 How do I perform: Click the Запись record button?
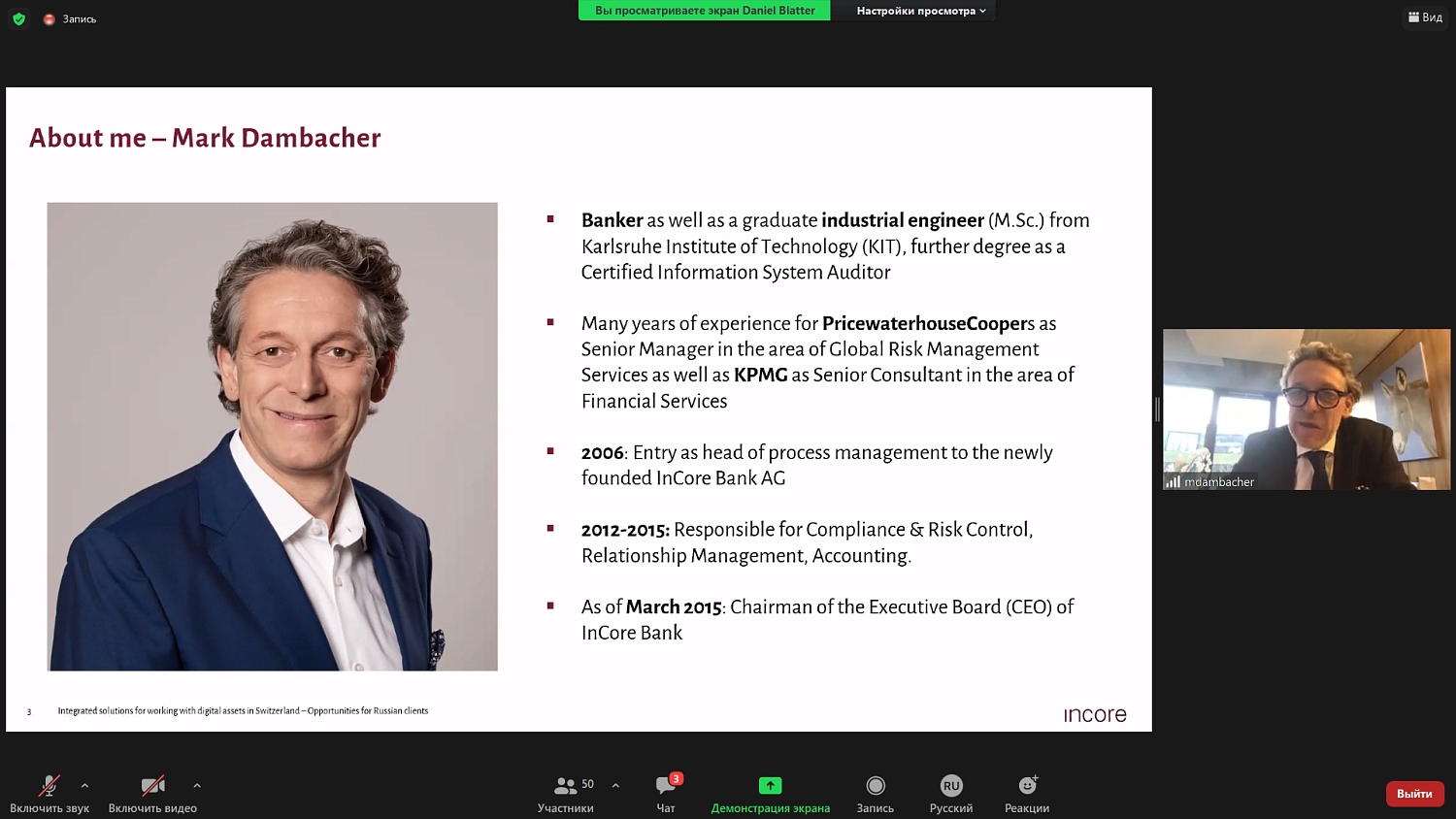coord(876,793)
